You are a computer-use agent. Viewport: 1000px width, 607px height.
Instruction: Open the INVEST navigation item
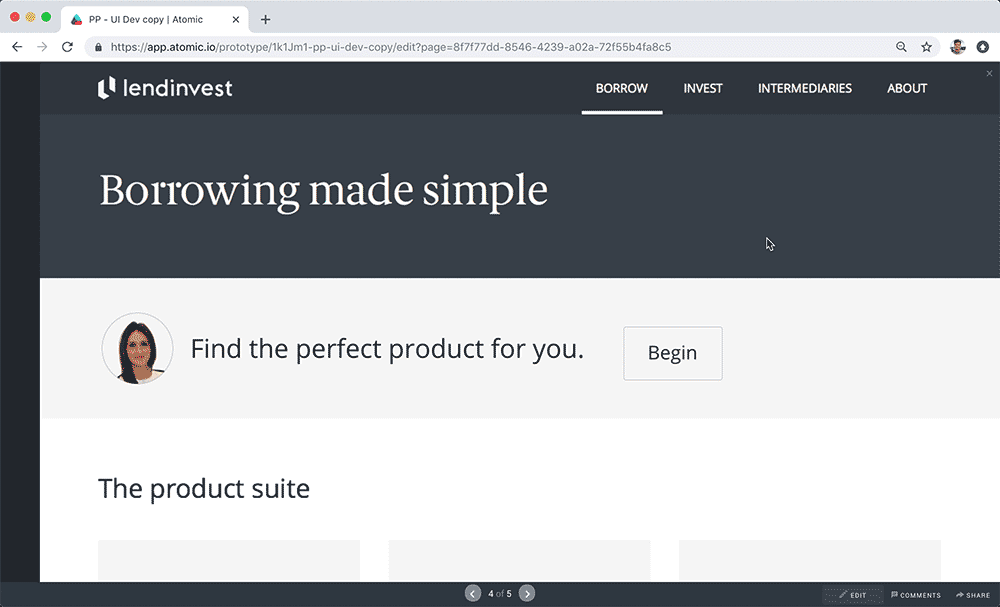(x=703, y=89)
